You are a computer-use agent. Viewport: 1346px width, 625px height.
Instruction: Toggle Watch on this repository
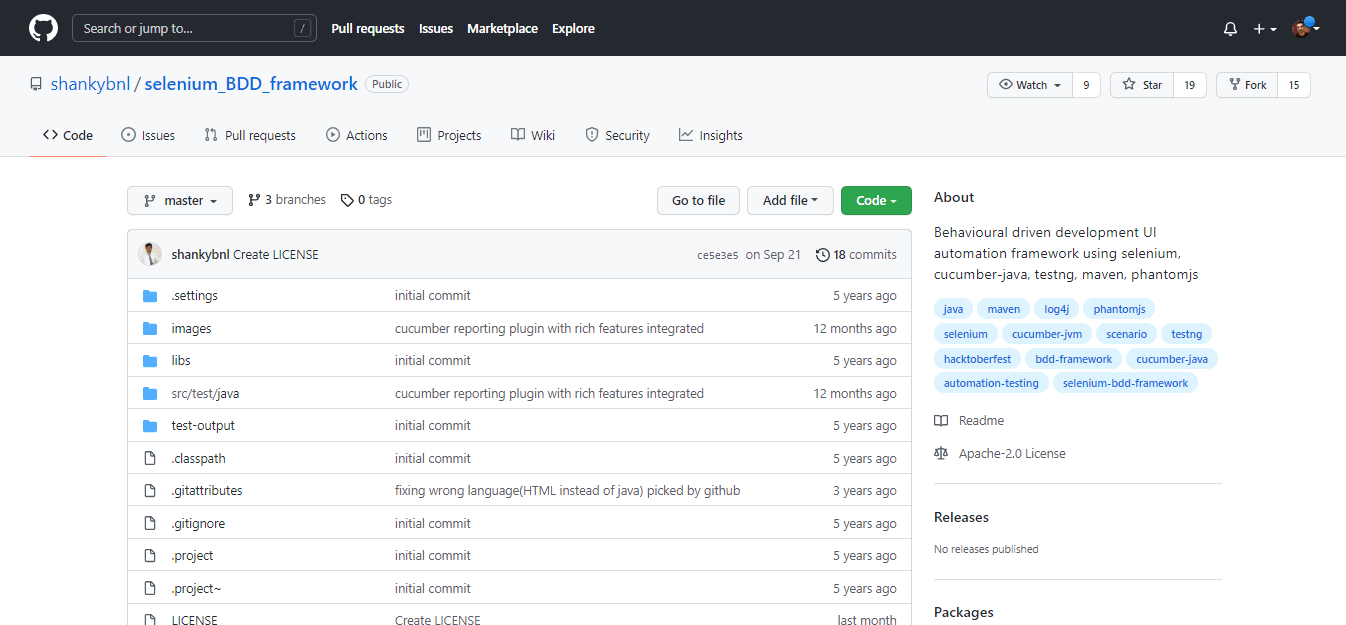coord(1030,85)
